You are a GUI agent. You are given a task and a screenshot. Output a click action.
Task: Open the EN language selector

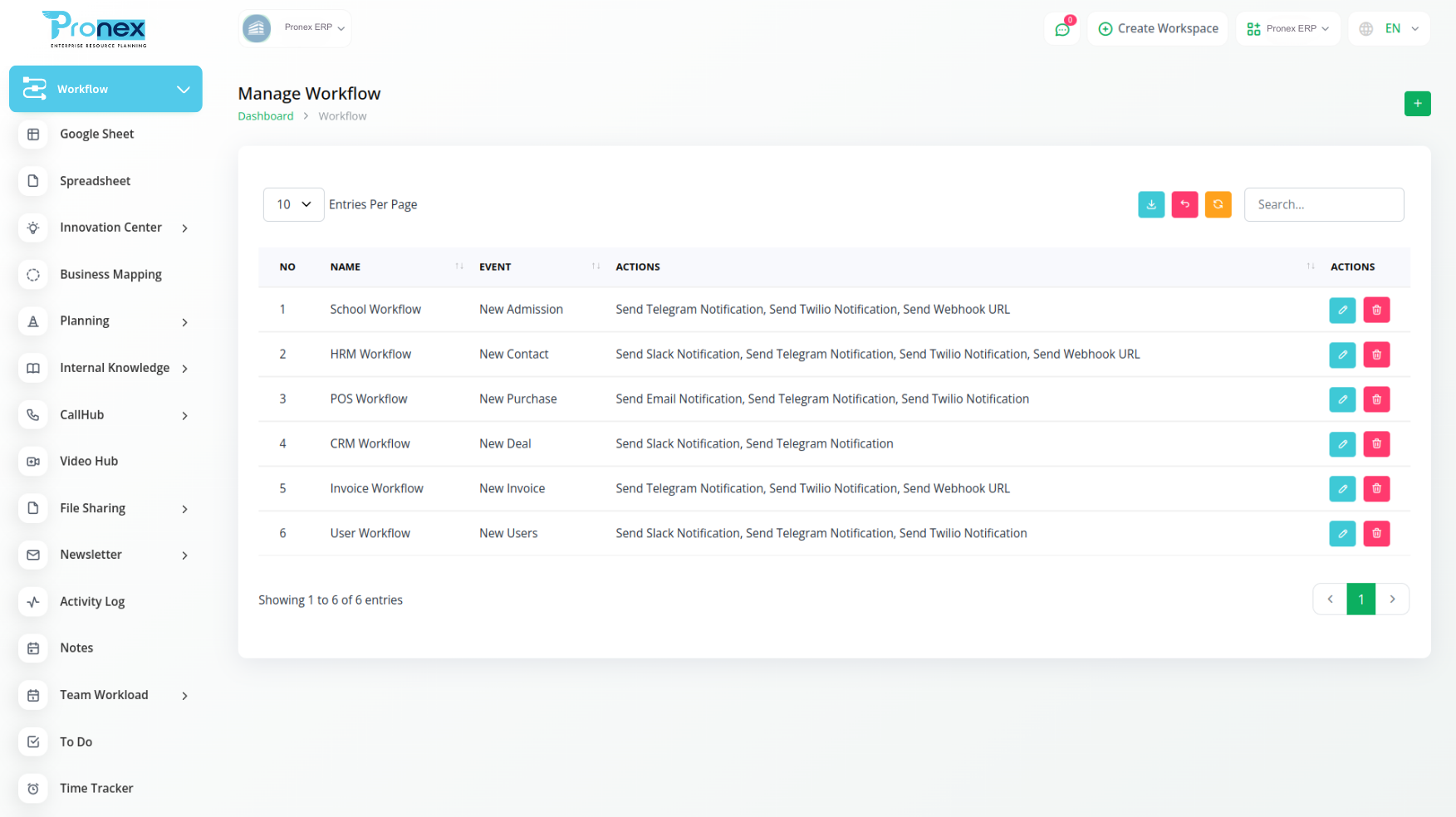click(1389, 29)
